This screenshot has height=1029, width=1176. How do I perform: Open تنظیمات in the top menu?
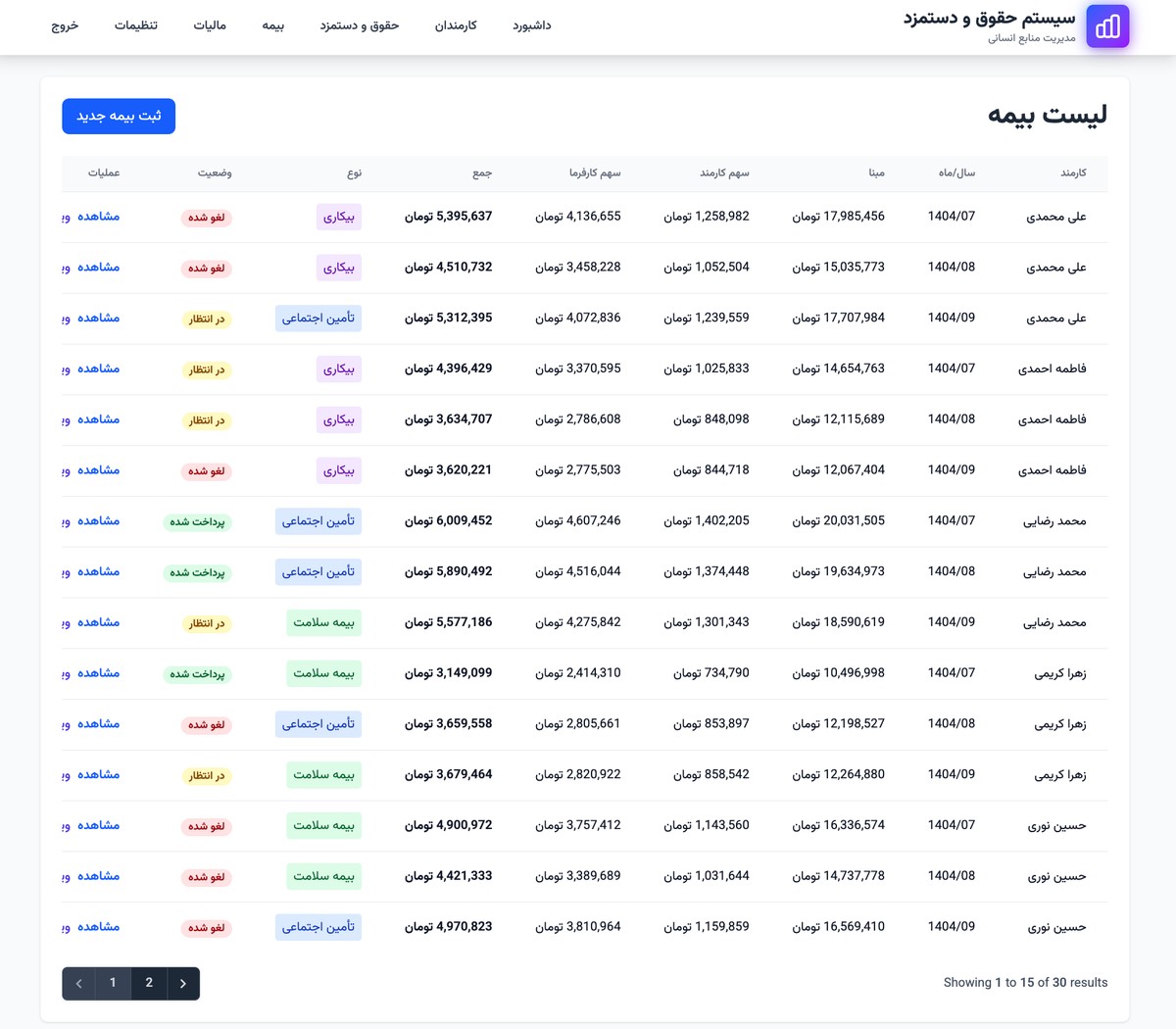point(136,25)
